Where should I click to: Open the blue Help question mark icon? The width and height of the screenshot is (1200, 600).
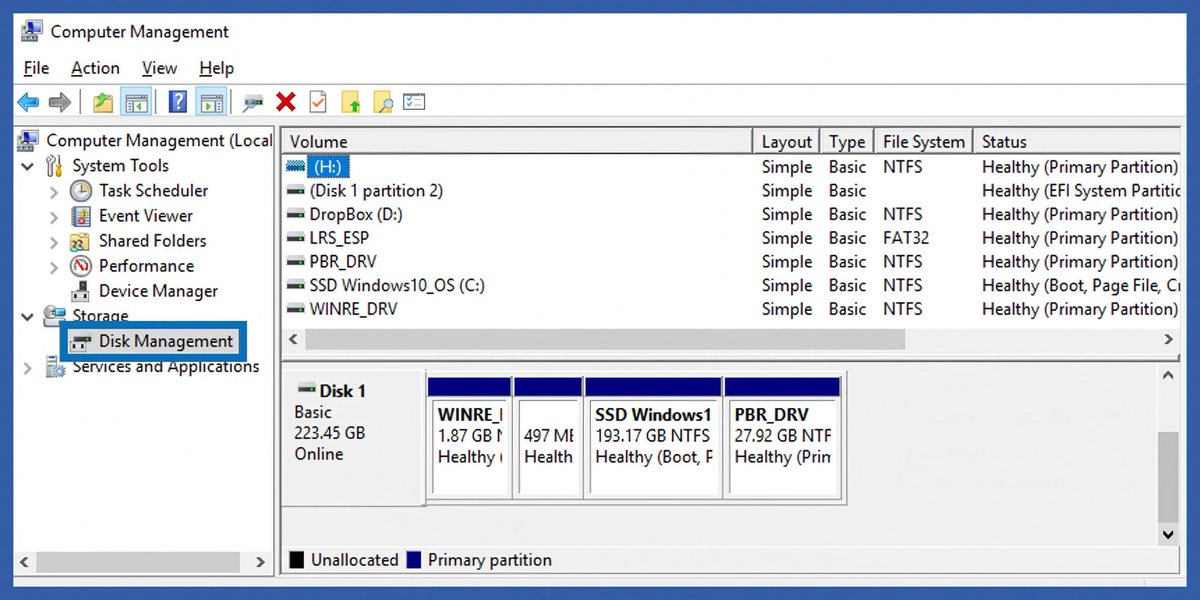click(178, 101)
